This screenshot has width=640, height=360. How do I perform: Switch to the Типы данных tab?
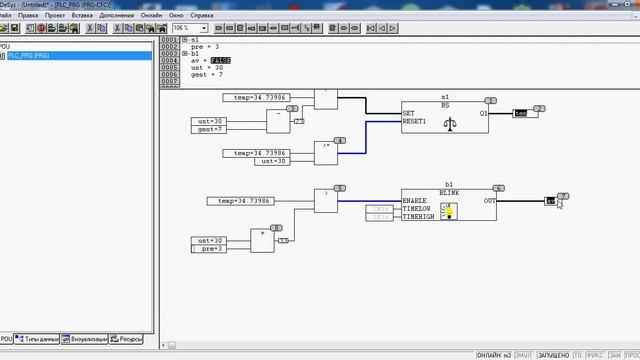pos(37,339)
